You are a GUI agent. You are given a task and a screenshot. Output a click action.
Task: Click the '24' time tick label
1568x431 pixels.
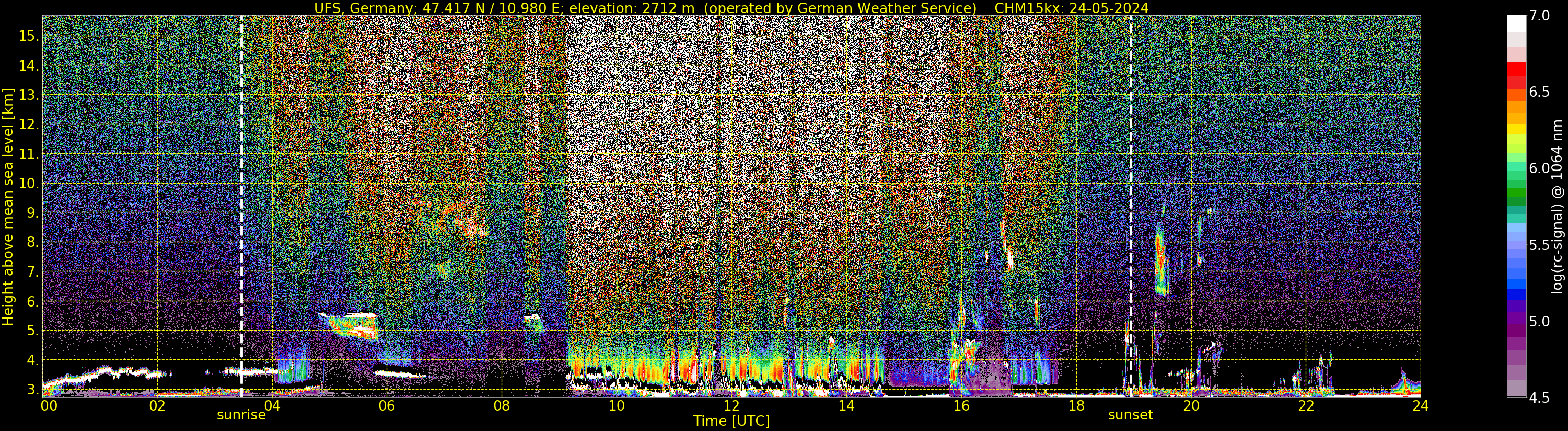[x=1421, y=405]
